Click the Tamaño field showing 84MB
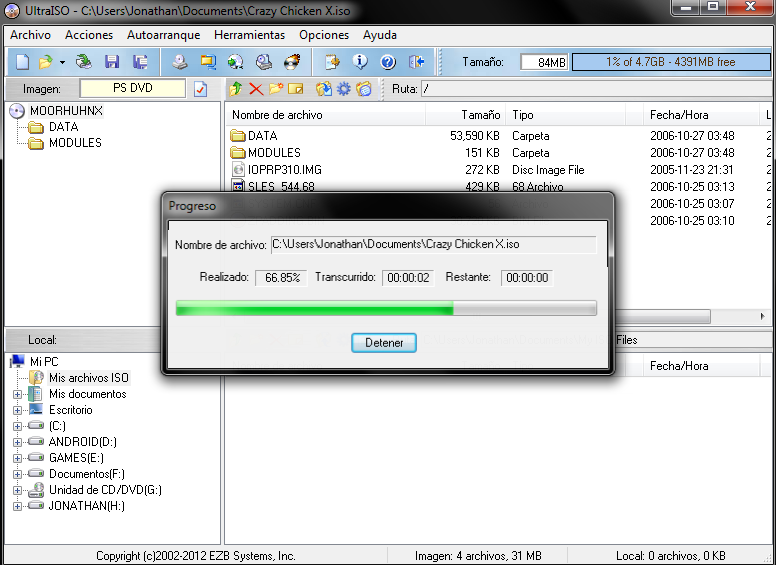The width and height of the screenshot is (776, 565). pos(544,62)
